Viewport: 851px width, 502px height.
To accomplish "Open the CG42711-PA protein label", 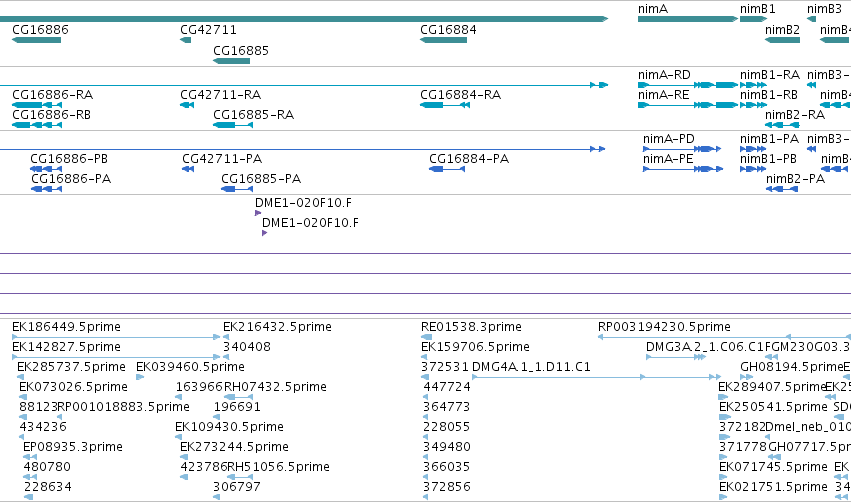I will pos(223,159).
